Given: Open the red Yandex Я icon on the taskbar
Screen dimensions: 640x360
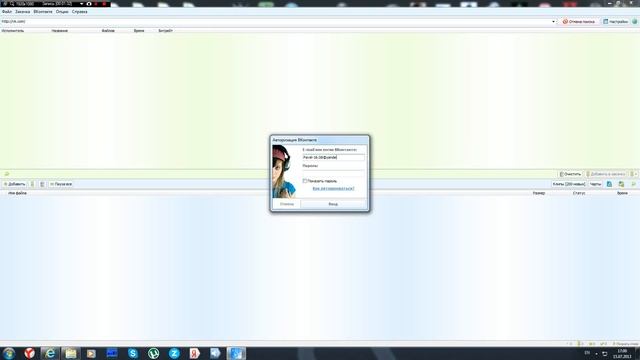Looking at the screenshot, I should point(195,353).
